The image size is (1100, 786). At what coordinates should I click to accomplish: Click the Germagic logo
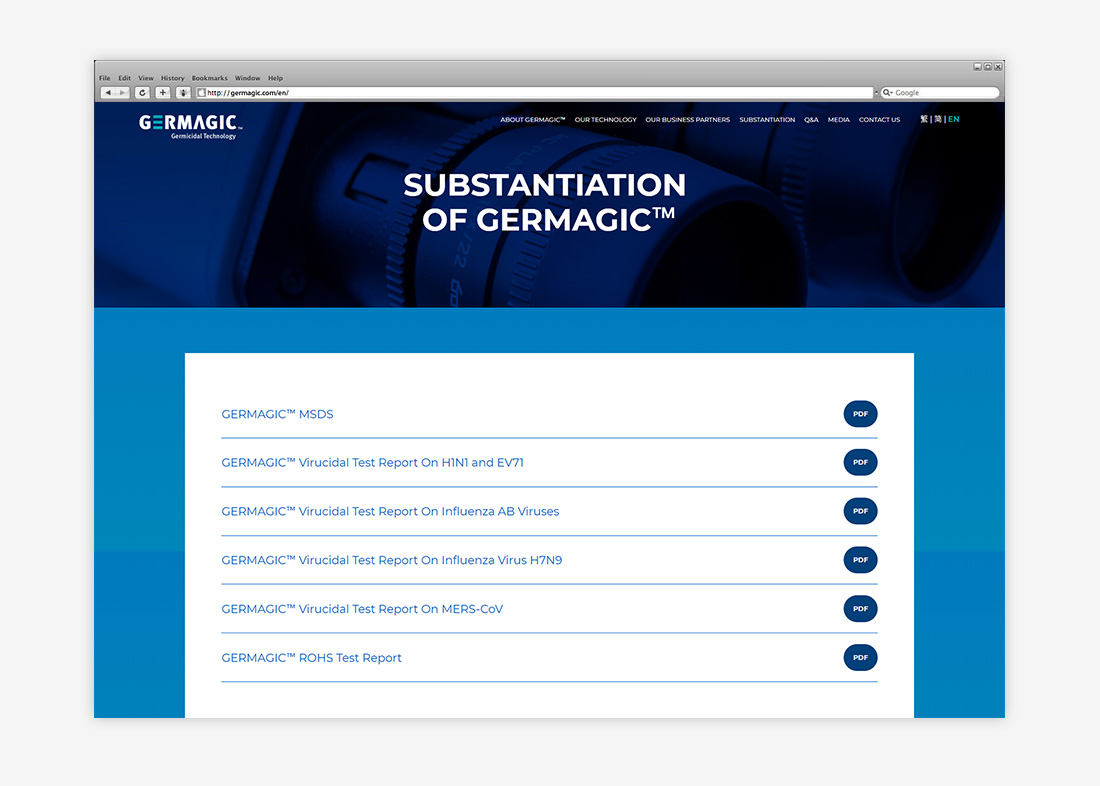191,126
